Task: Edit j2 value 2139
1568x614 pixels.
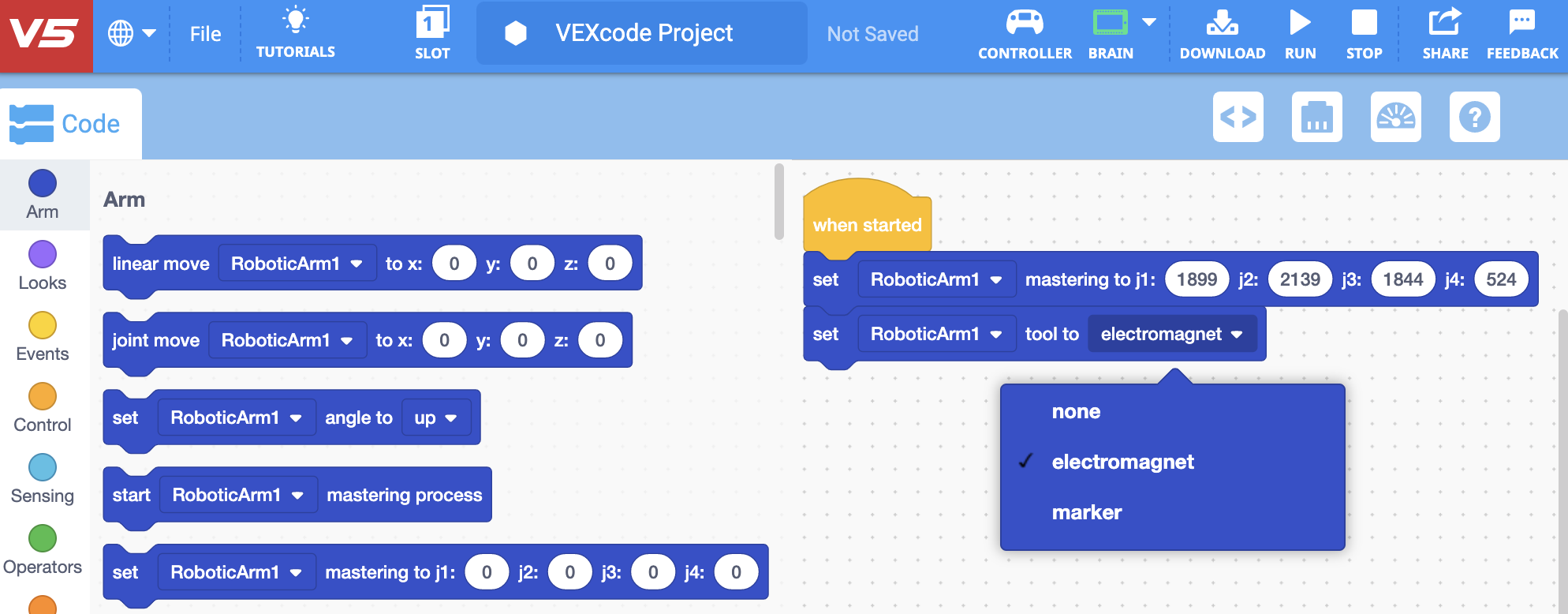Action: [x=1300, y=279]
